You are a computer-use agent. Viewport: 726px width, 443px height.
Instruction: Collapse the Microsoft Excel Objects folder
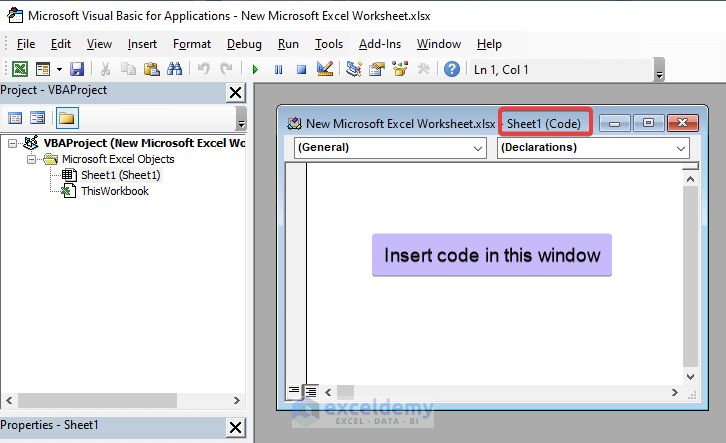(31, 159)
